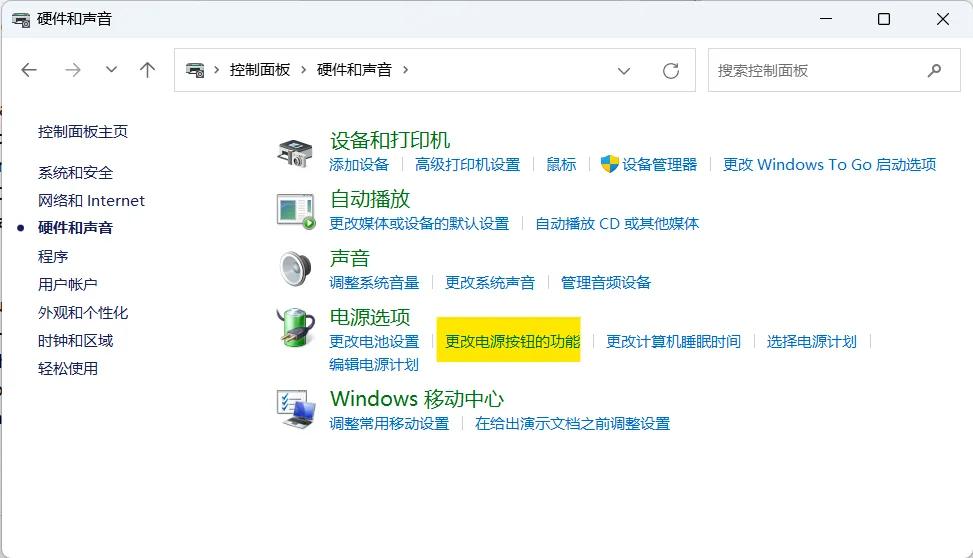
Task: Go back with the back arrow
Action: [29, 70]
